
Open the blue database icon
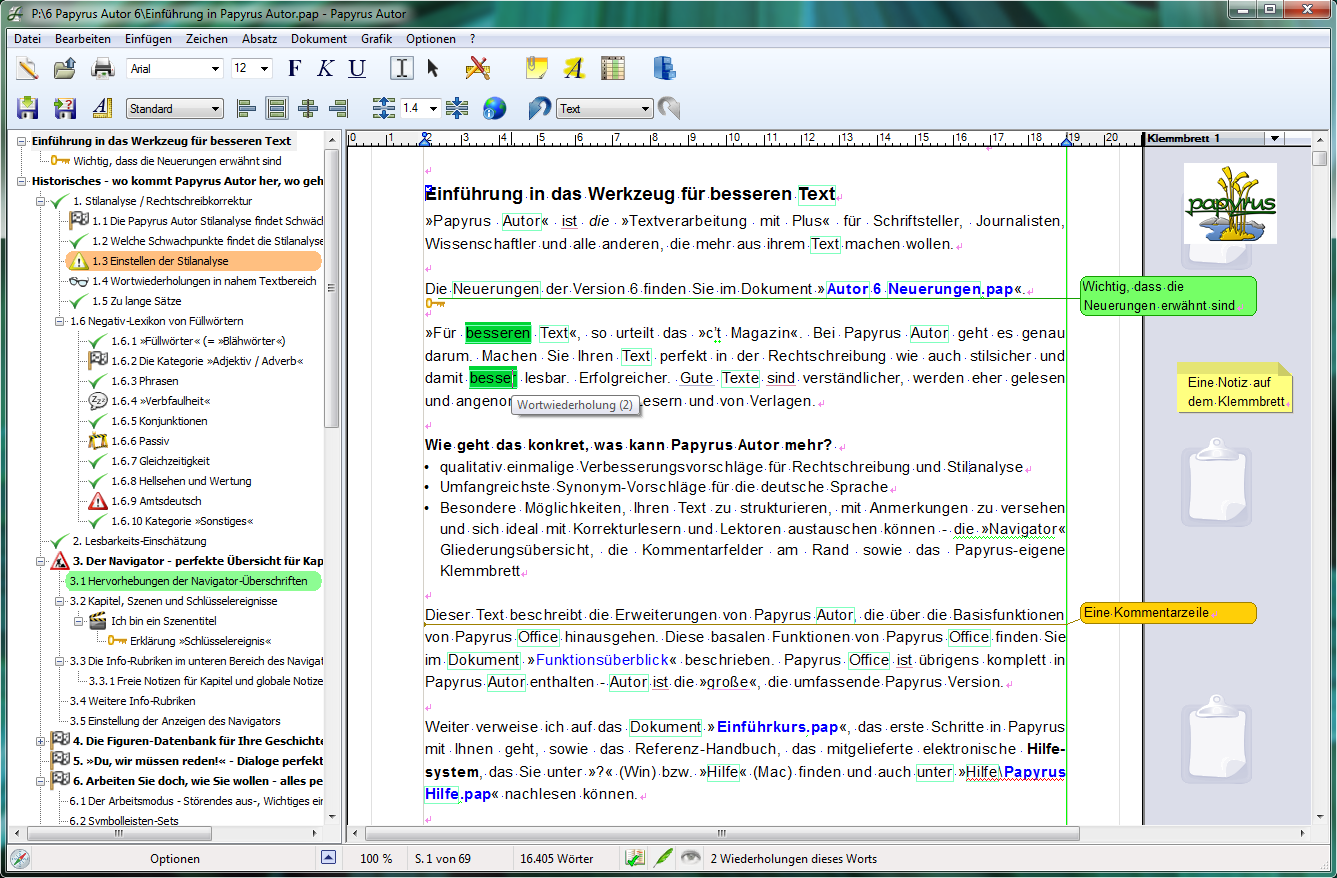click(665, 68)
